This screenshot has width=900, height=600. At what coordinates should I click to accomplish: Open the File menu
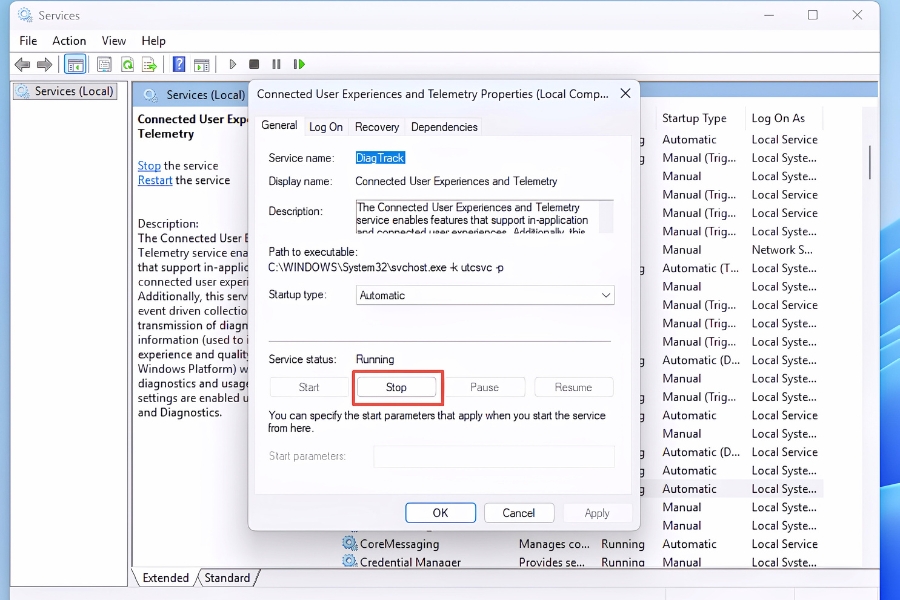pos(28,41)
